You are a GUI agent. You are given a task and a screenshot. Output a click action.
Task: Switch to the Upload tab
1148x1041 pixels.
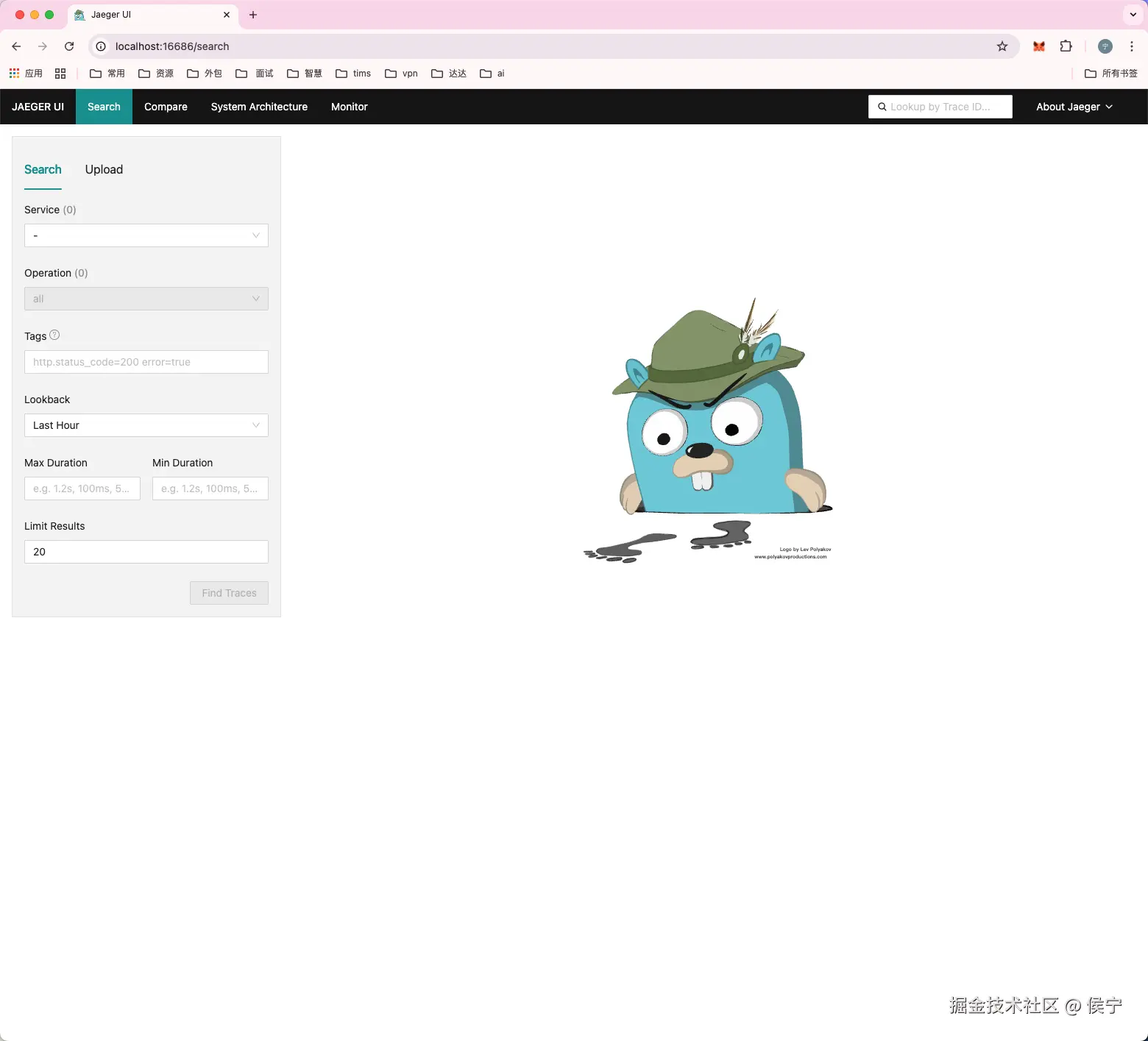[x=104, y=169]
